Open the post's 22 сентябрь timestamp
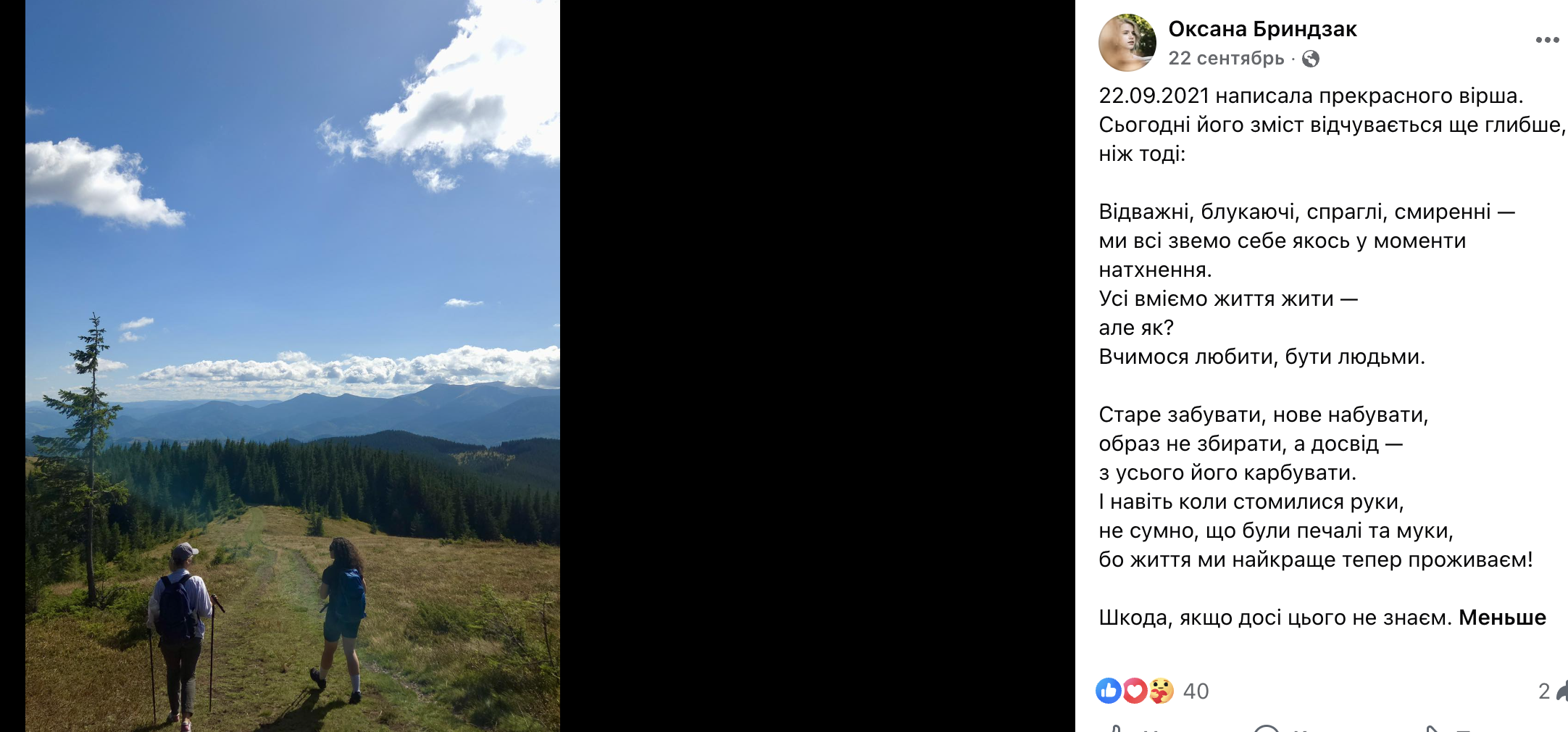Image resolution: width=1568 pixels, height=732 pixels. (1226, 58)
